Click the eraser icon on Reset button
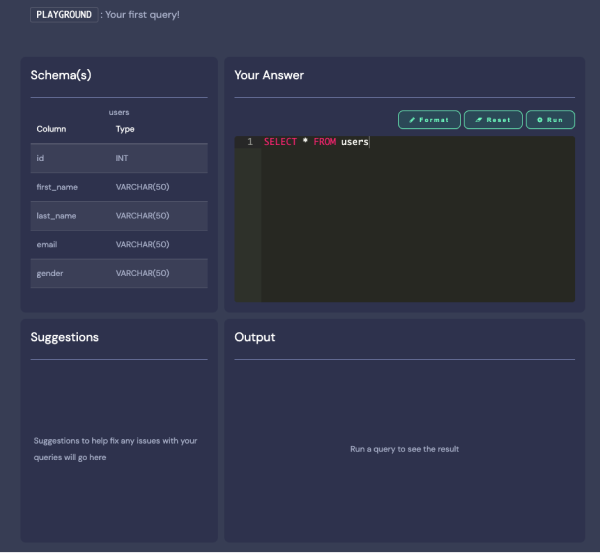The height and width of the screenshot is (553, 600). click(478, 120)
